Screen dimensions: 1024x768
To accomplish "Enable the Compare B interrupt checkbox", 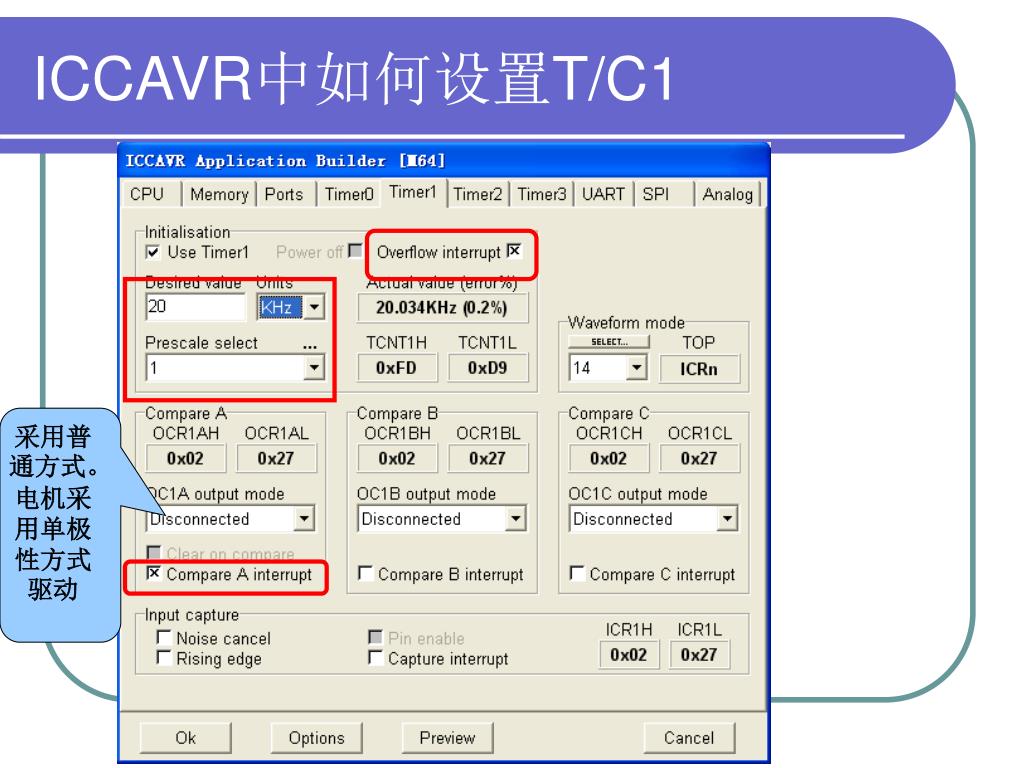I will point(366,573).
